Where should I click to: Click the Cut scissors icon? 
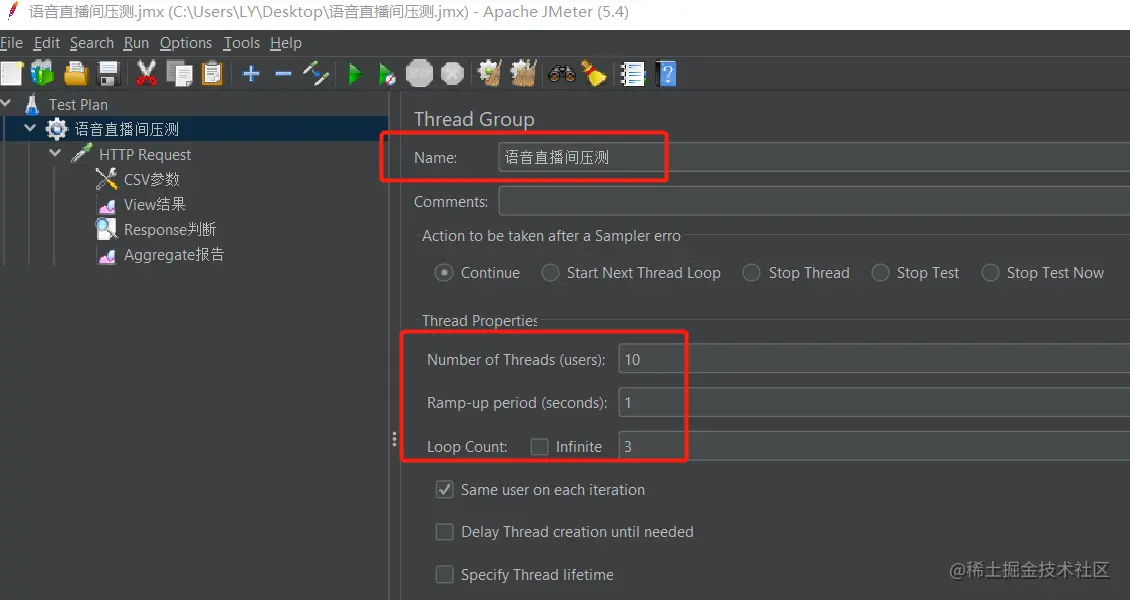tap(146, 73)
